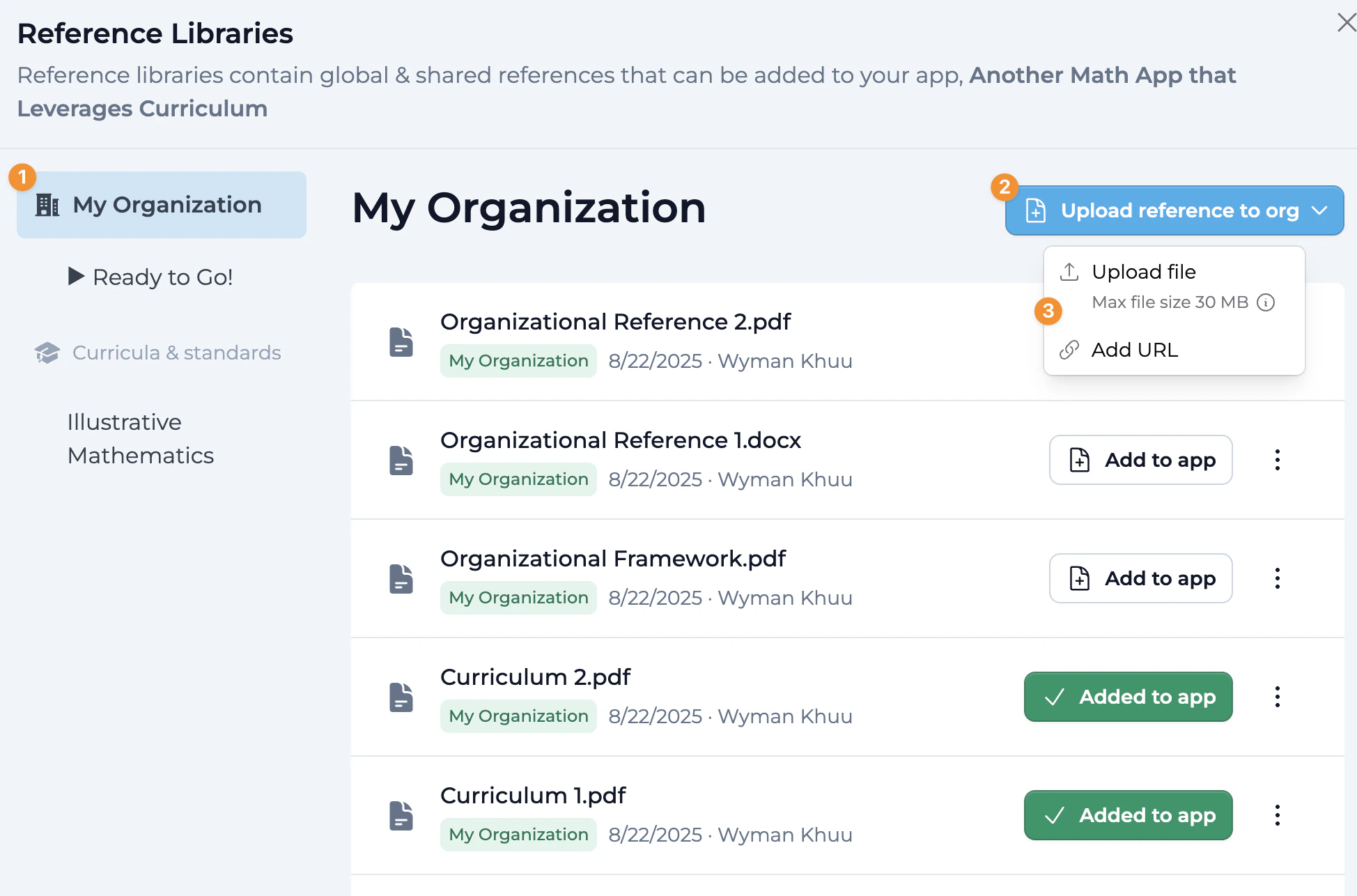Toggle Added to app status for Curriculum 1.pdf
1357x896 pixels.
click(1128, 815)
